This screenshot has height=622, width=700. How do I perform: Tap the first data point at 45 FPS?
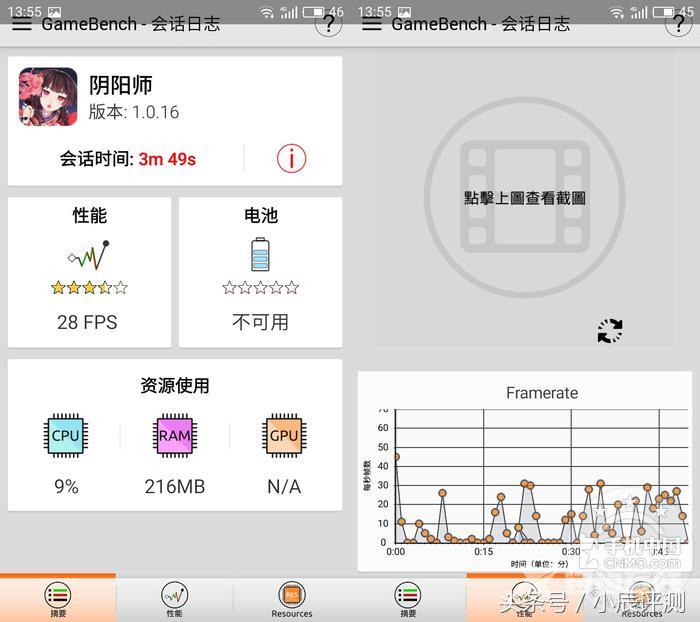(x=396, y=457)
